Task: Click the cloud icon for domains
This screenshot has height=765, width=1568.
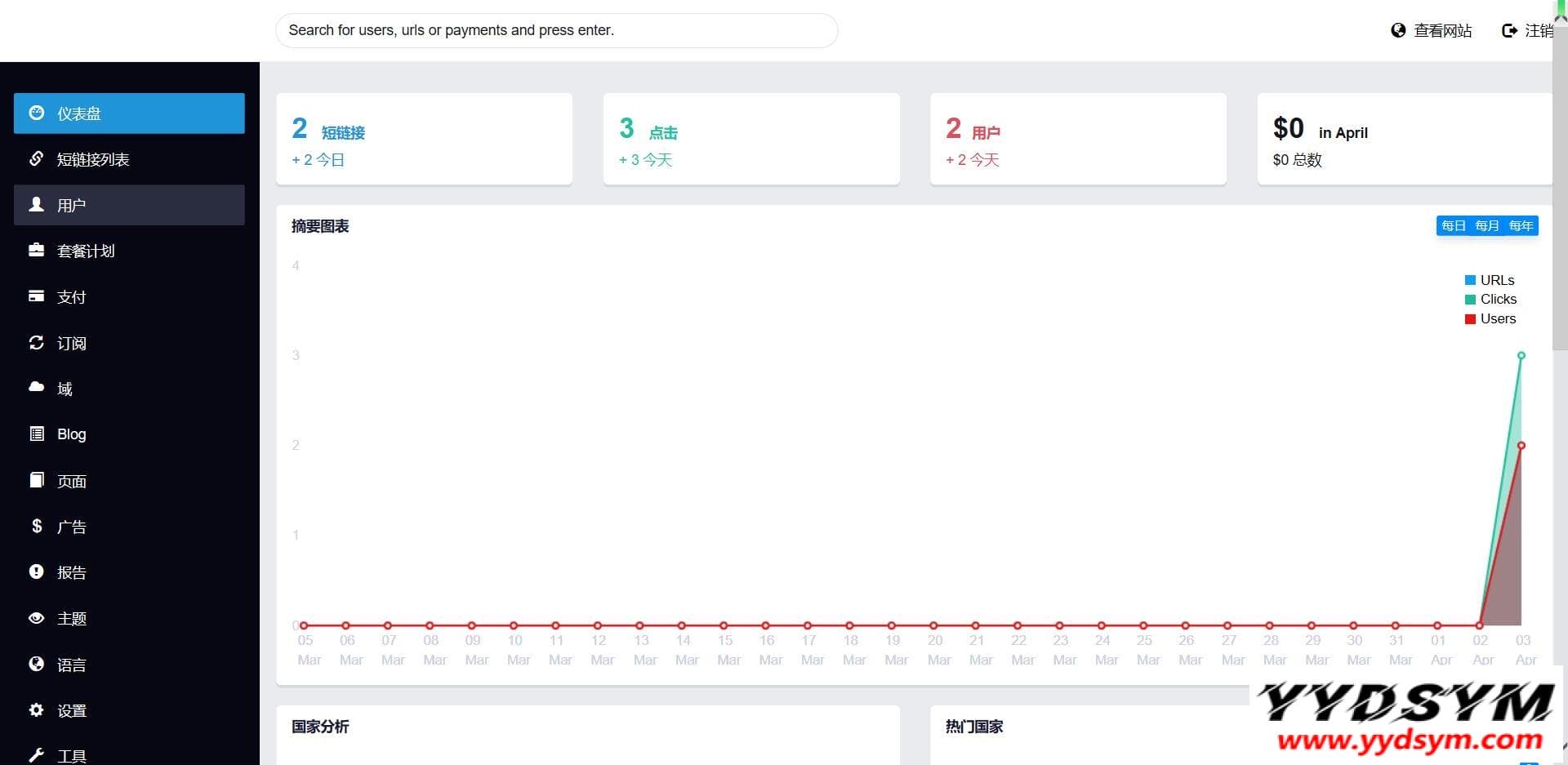Action: [x=36, y=387]
